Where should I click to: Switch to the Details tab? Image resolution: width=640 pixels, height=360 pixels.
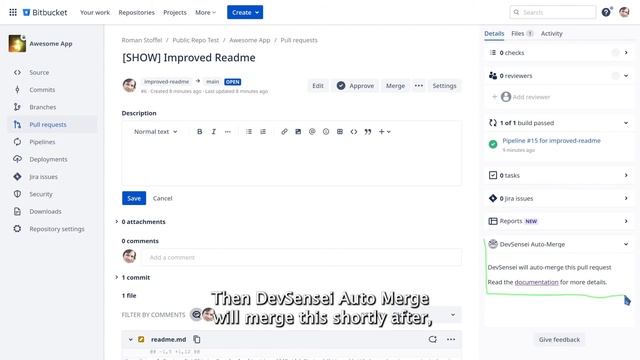(x=494, y=33)
